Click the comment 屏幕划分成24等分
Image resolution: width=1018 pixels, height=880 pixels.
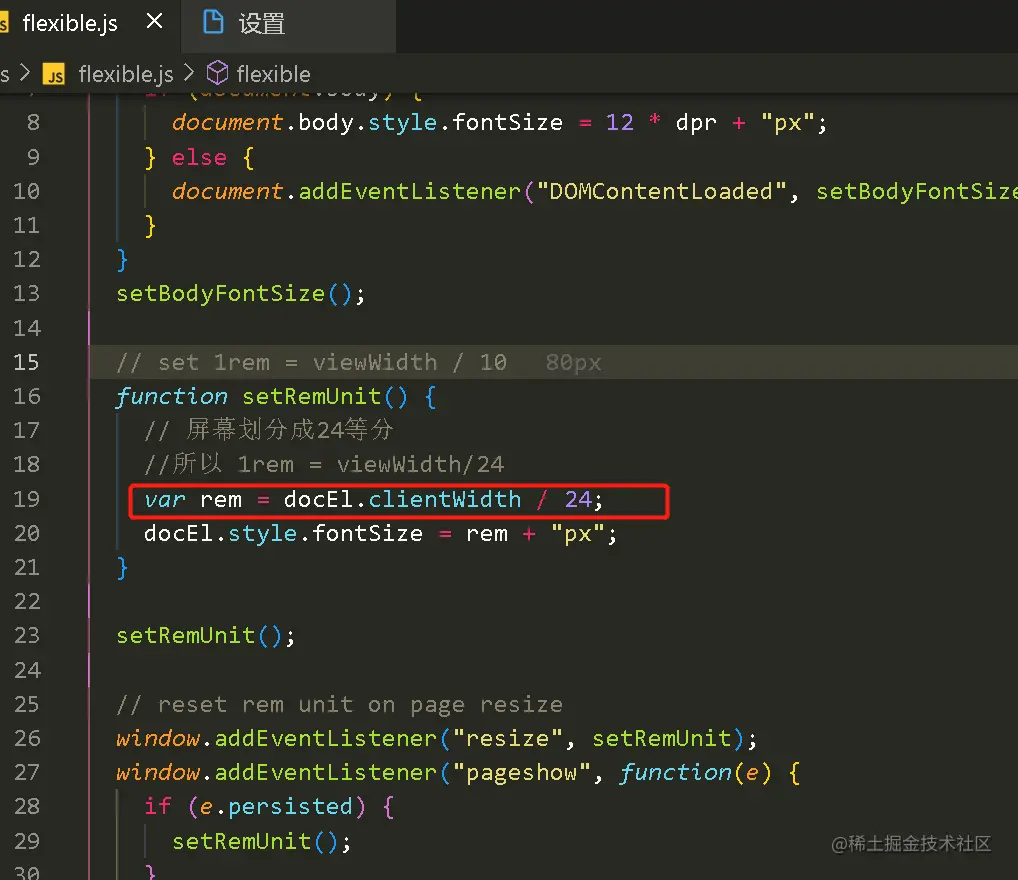coord(269,430)
